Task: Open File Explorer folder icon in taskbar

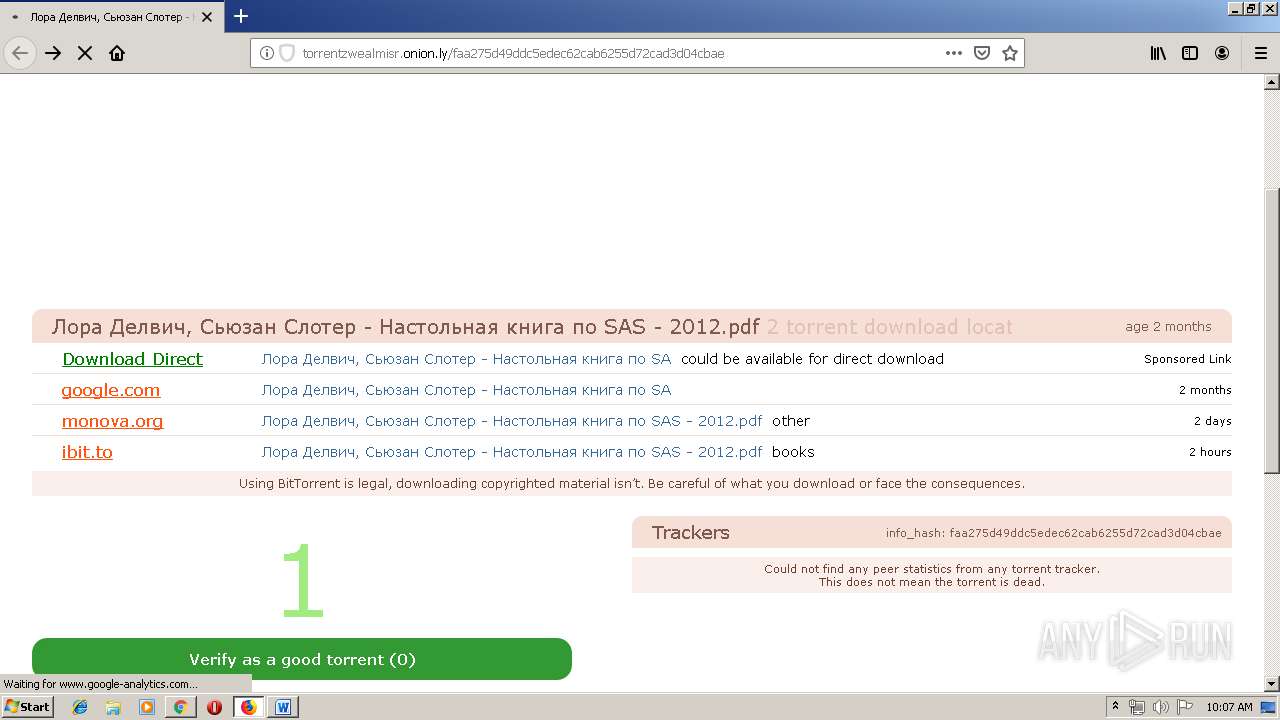Action: tap(113, 707)
